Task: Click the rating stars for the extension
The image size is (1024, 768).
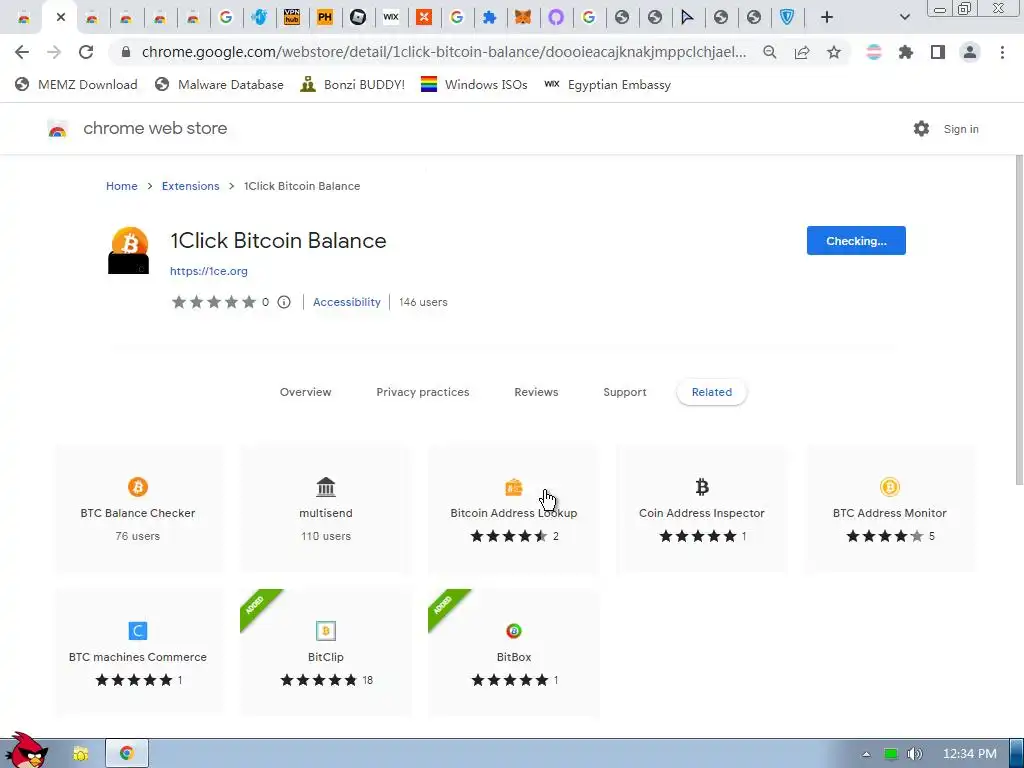Action: pyautogui.click(x=214, y=302)
